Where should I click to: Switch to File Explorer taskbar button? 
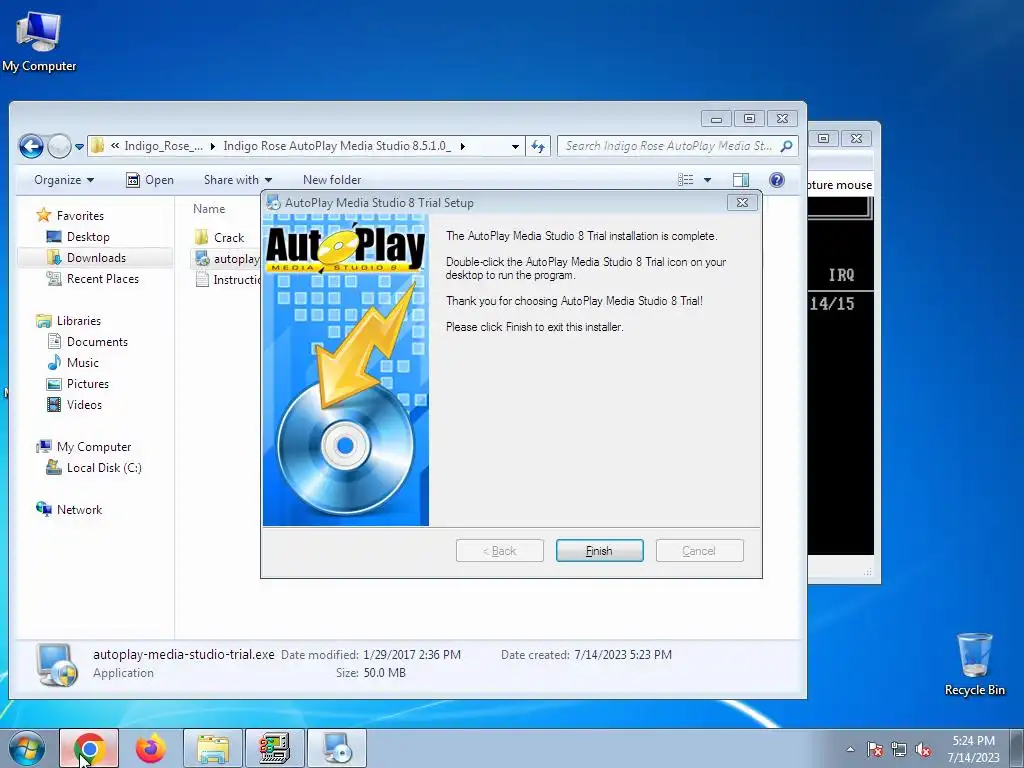213,748
